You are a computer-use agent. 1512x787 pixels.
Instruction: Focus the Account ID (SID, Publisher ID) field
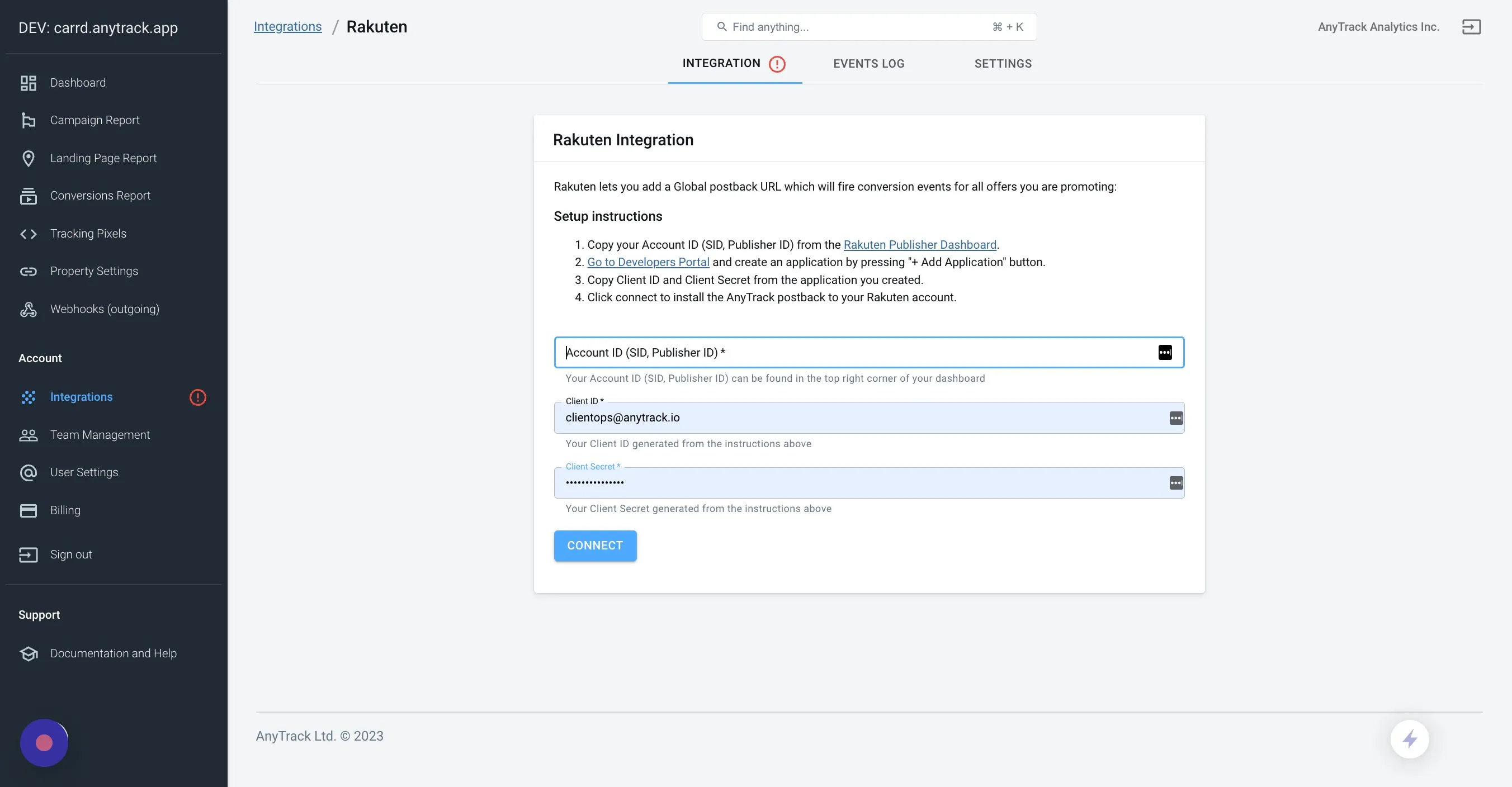tap(869, 352)
